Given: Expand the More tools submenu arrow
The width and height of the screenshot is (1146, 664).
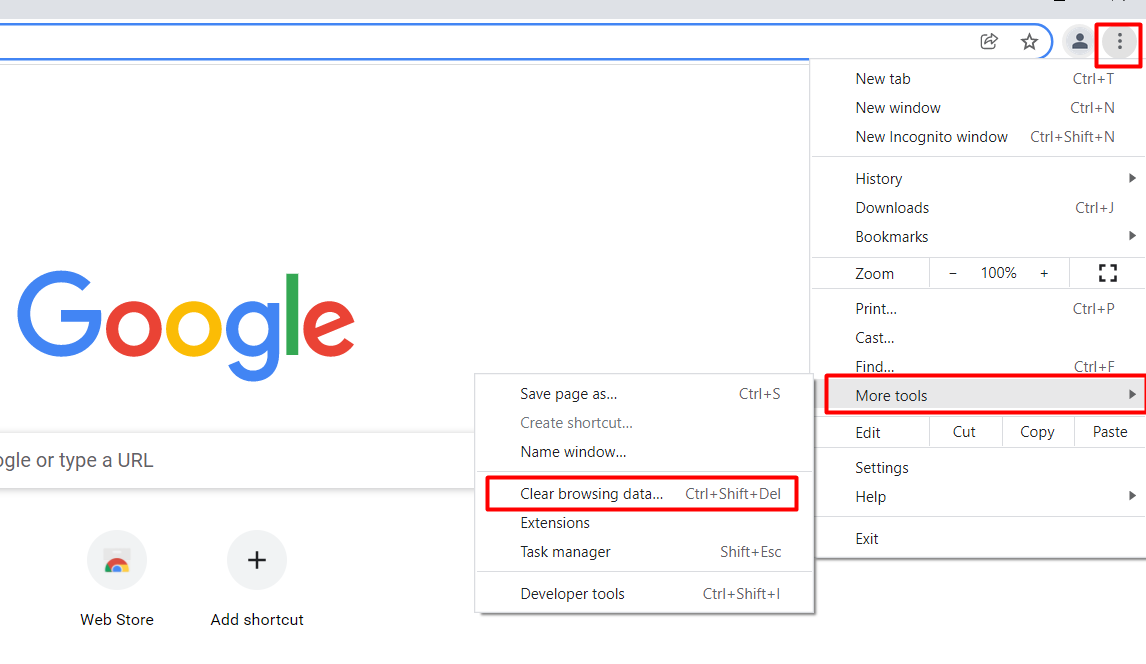Looking at the screenshot, I should [x=1131, y=394].
